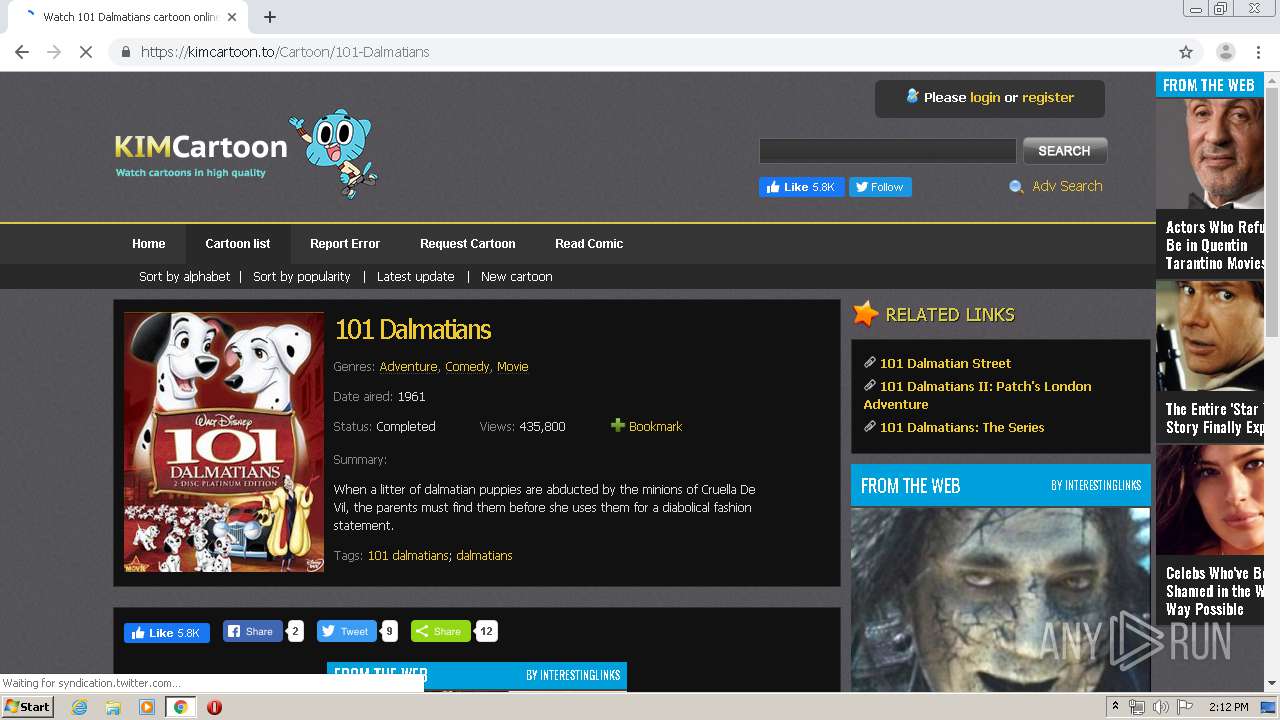Viewport: 1280px width, 720px height.
Task: Open Internet Explorer from taskbar
Action: [x=79, y=707]
